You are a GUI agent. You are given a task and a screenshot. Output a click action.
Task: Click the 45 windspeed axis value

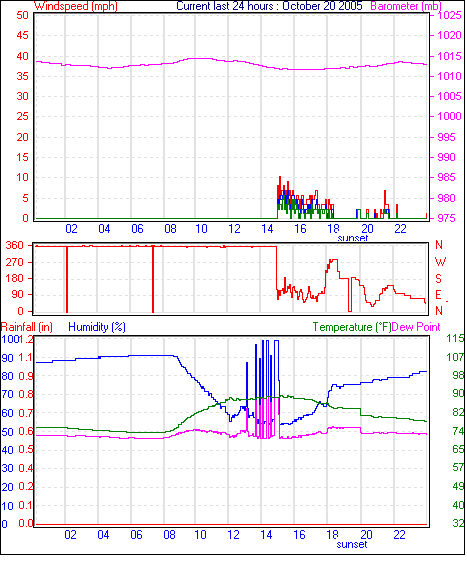[22, 35]
